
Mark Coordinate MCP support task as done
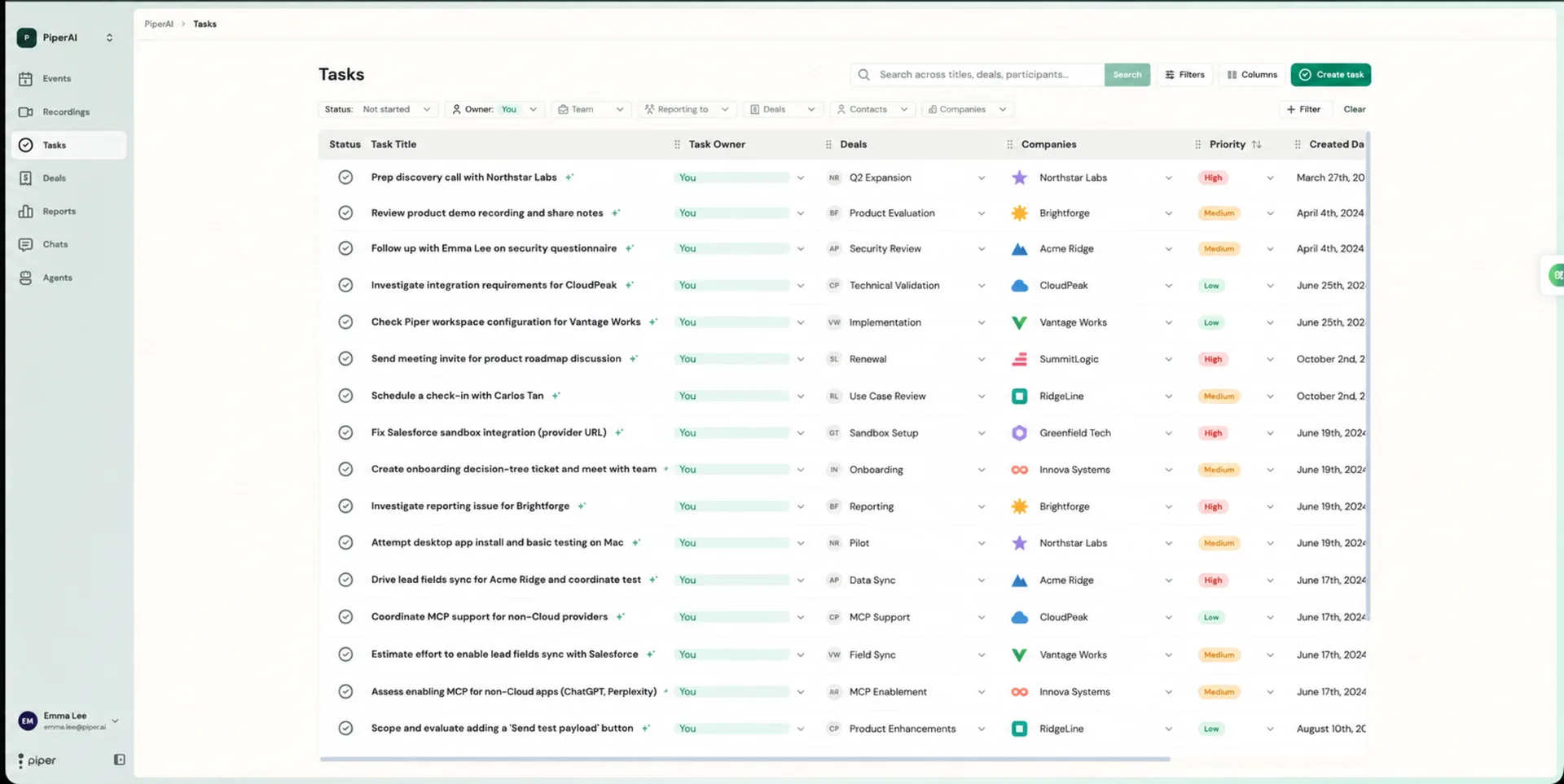[345, 617]
